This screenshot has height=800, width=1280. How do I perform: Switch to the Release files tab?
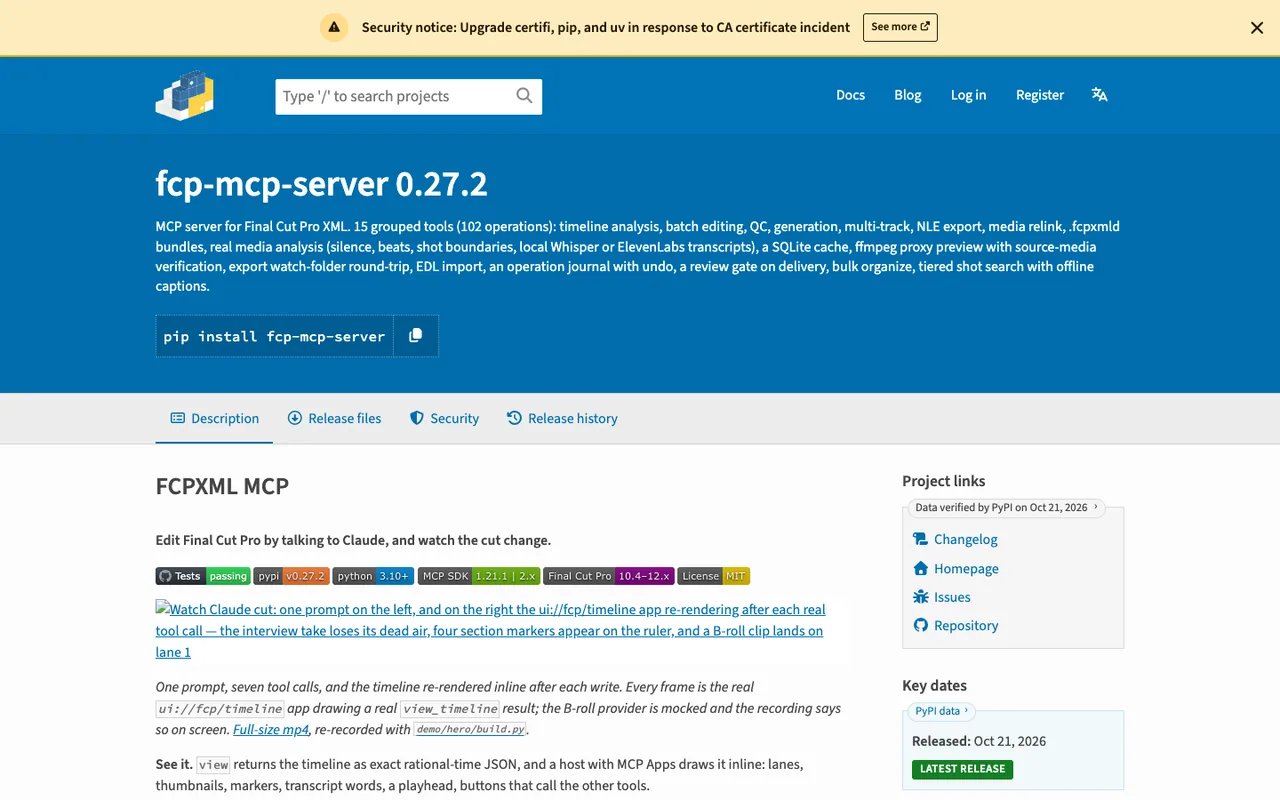coord(334,418)
